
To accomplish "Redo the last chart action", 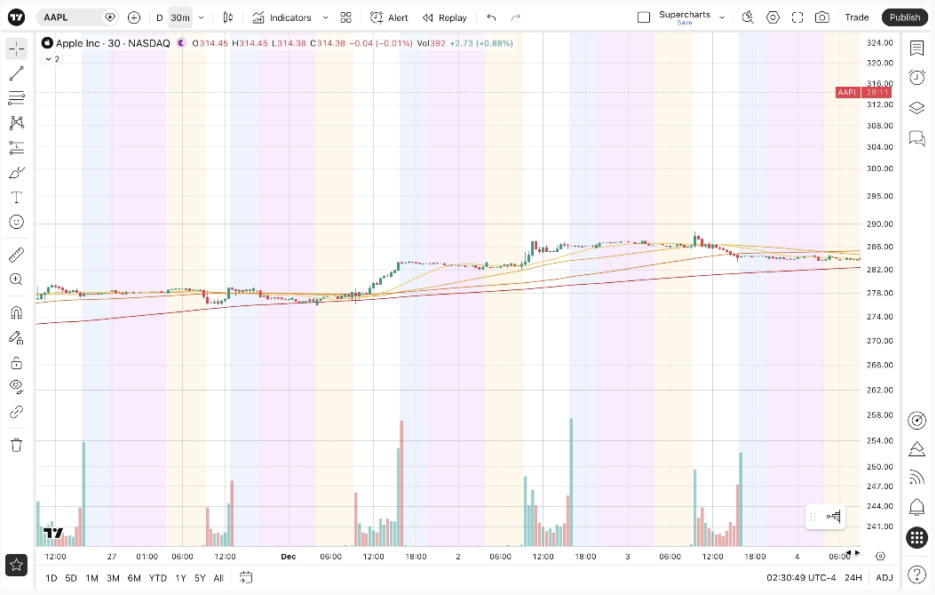I will 516,17.
